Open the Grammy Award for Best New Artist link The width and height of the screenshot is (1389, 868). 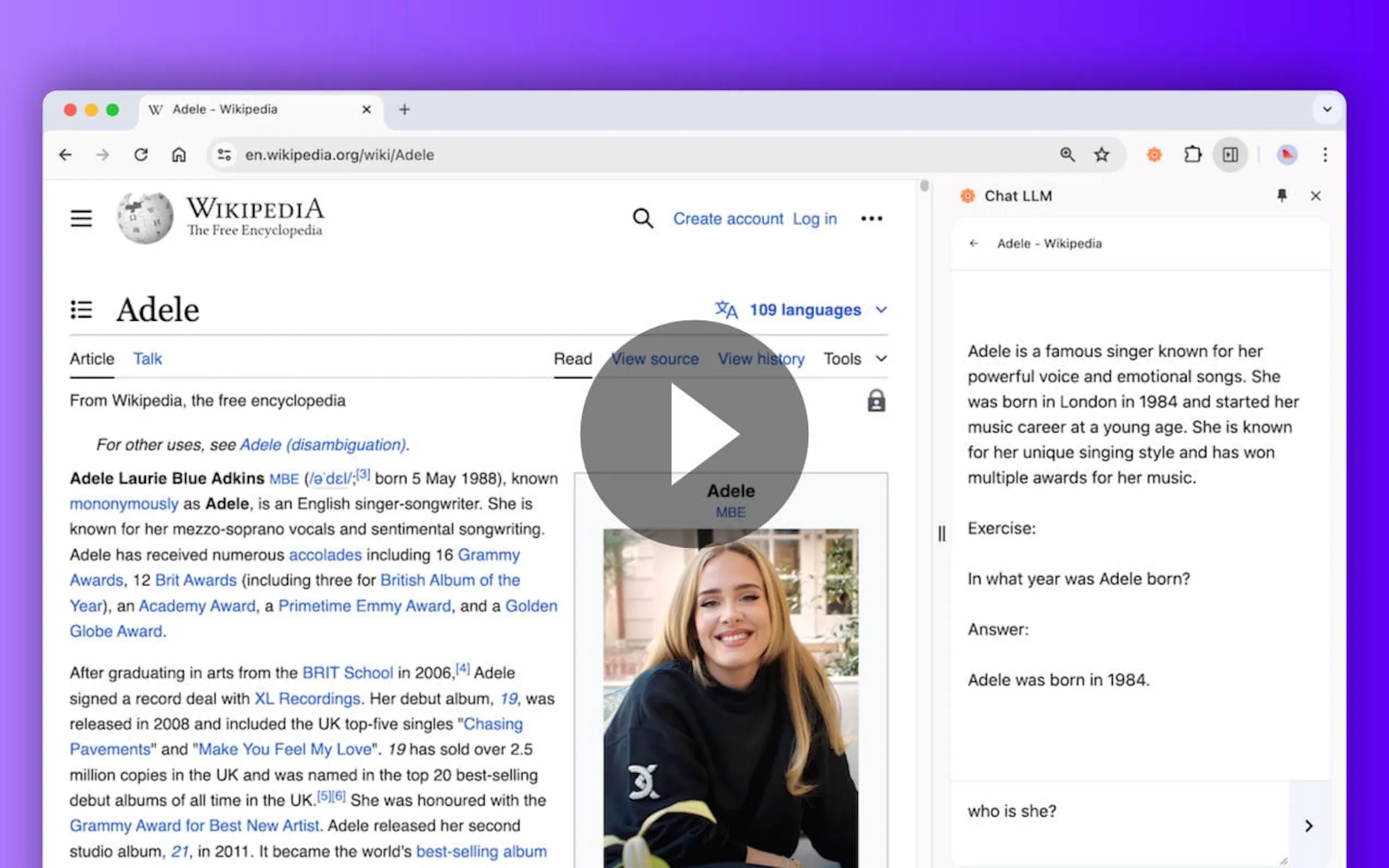[194, 825]
